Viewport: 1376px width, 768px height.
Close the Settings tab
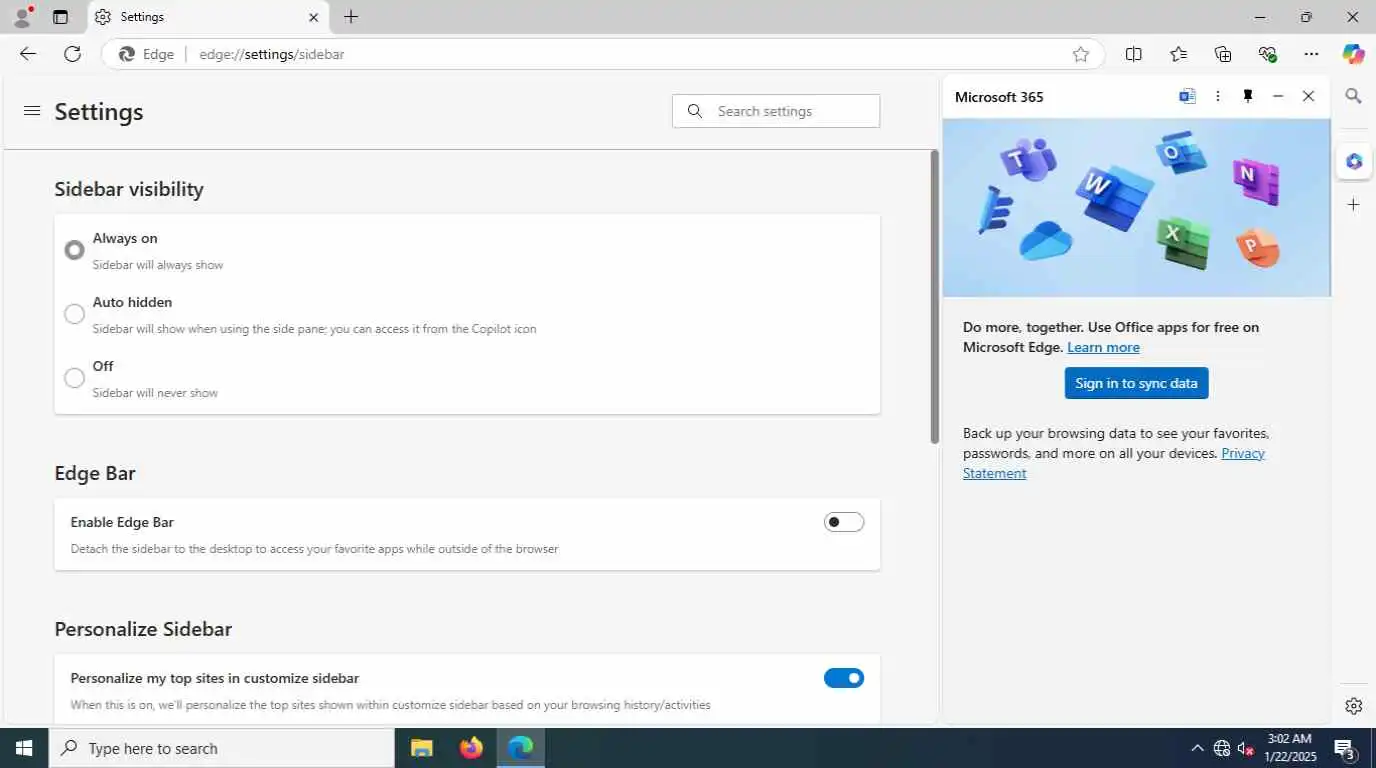pos(313,17)
